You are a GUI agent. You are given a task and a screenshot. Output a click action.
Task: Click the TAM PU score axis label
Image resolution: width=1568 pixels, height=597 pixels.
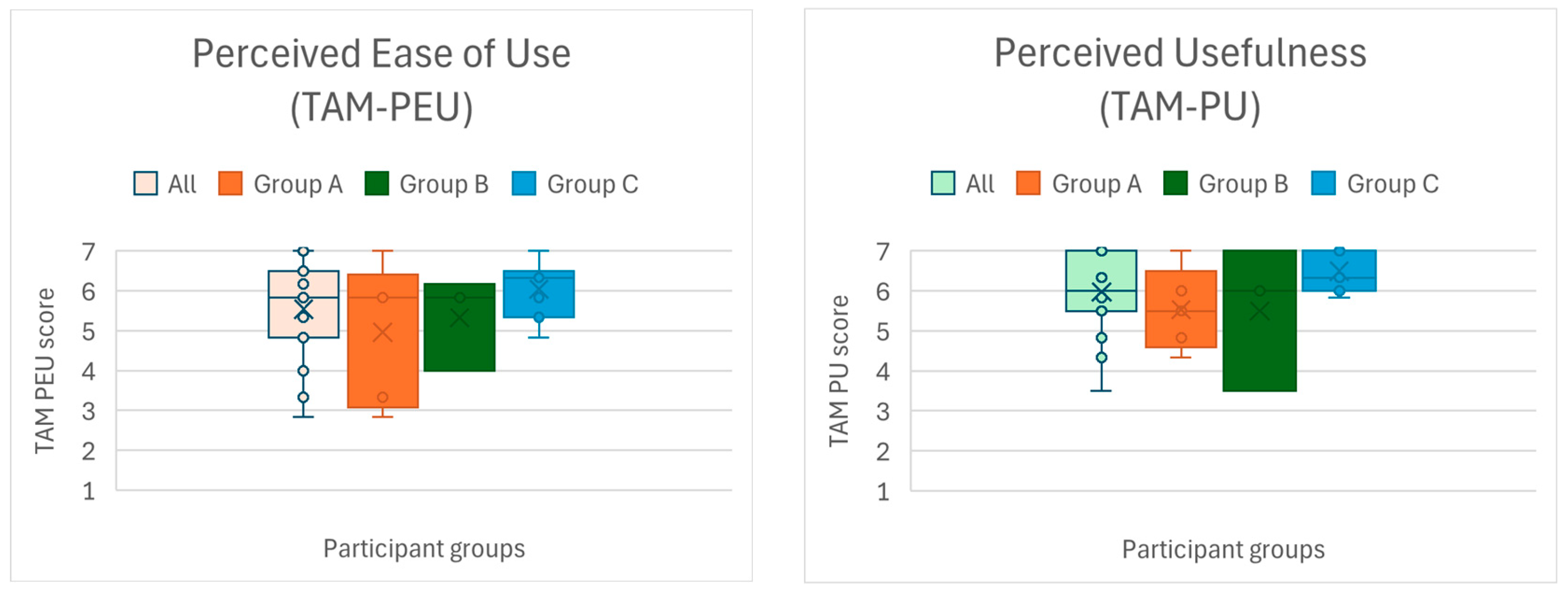tap(839, 370)
